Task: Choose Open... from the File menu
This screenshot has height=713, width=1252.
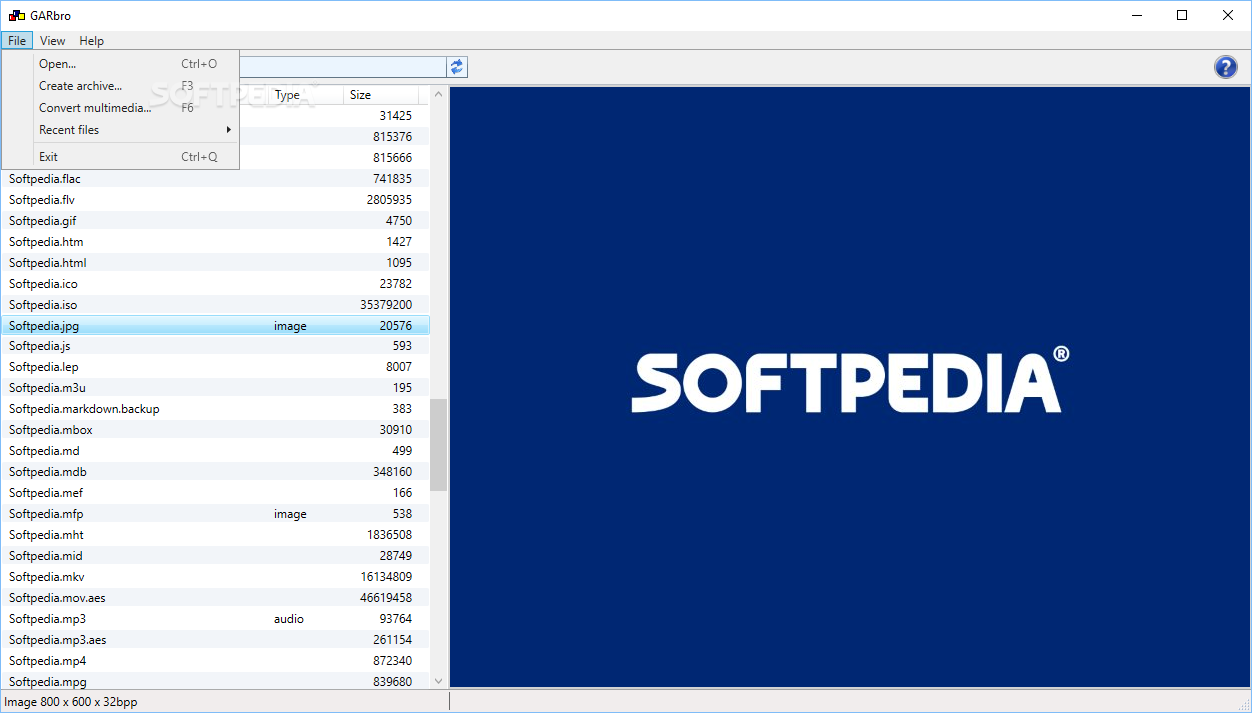Action: click(120, 64)
